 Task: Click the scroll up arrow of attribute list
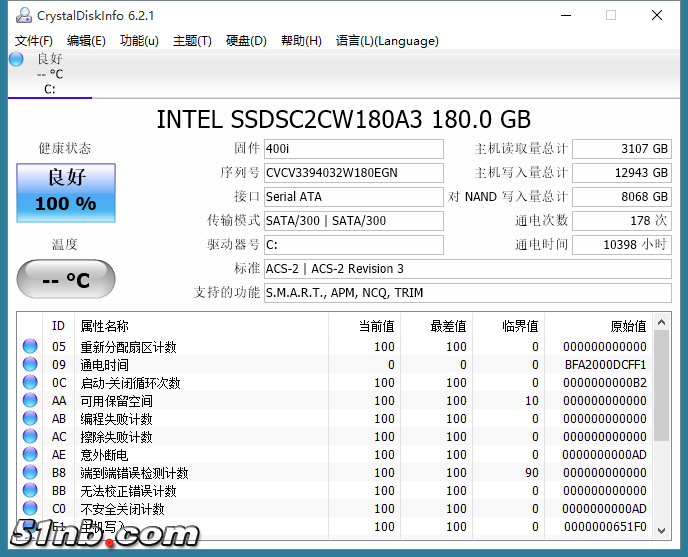point(662,323)
